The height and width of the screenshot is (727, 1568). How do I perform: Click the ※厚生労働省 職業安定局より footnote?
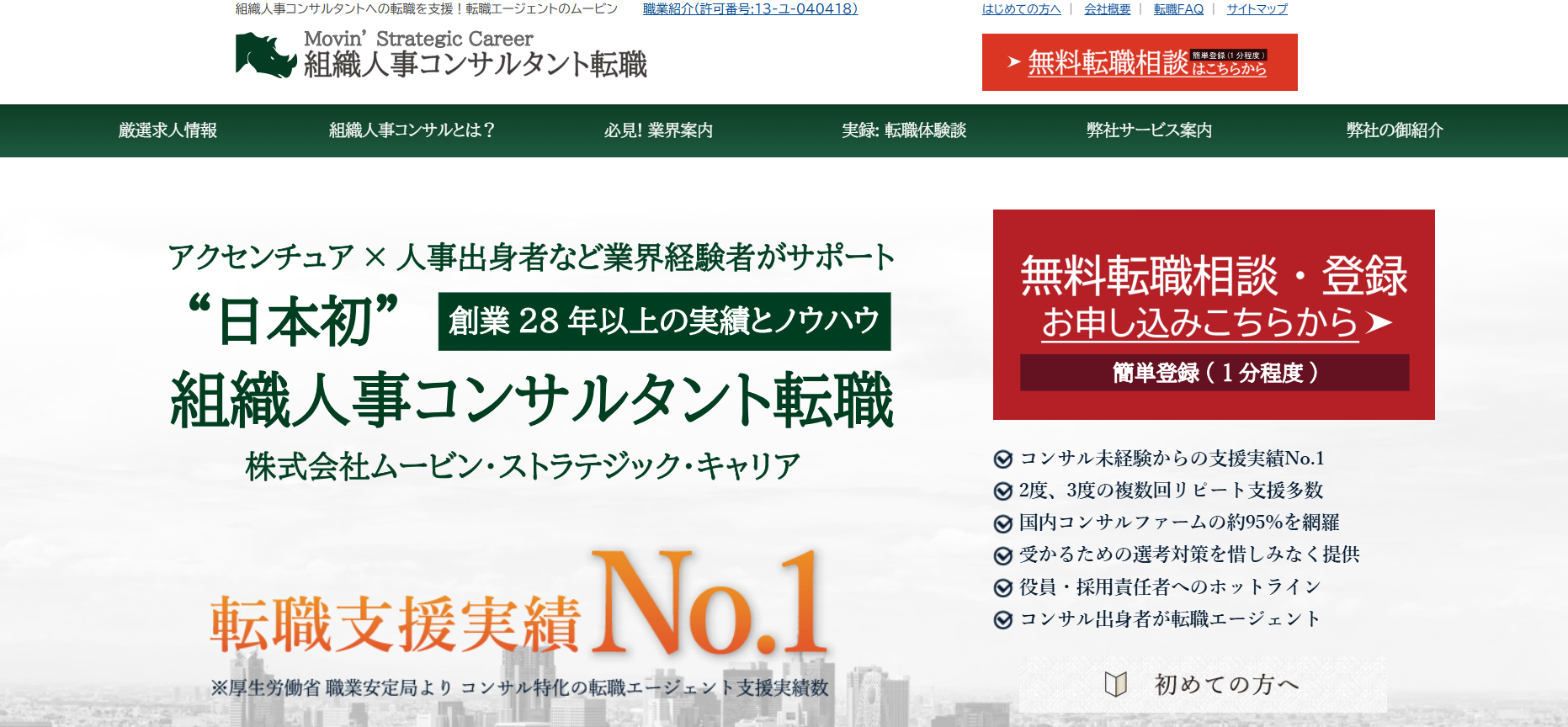[x=519, y=688]
